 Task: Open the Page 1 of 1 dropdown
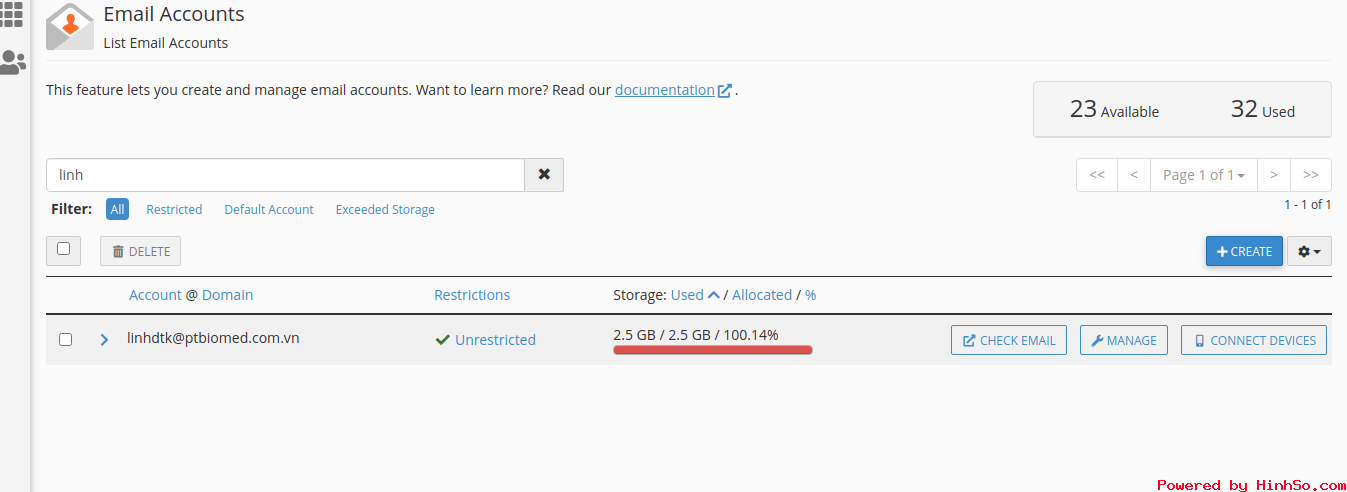pyautogui.click(x=1204, y=174)
